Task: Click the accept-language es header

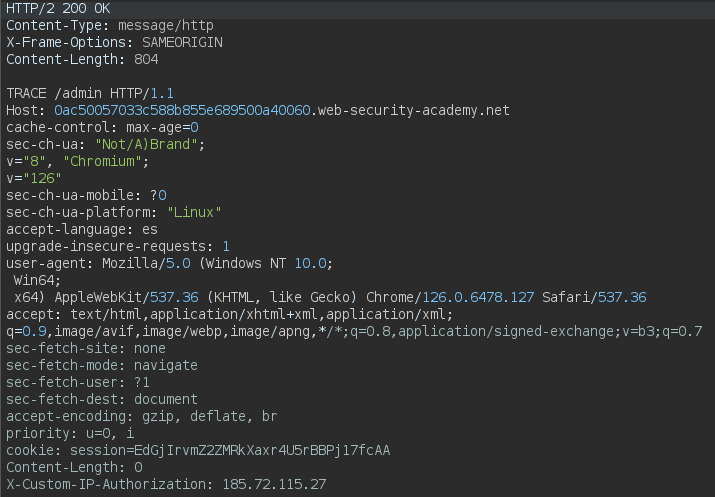Action: [82, 229]
